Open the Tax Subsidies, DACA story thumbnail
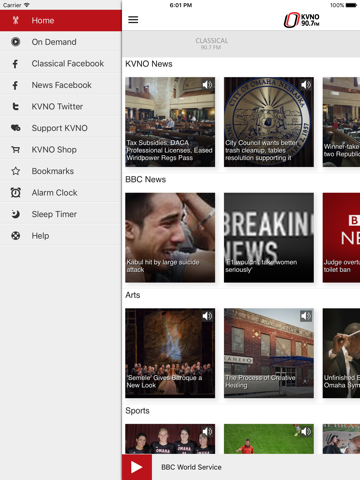360x480 pixels. pyautogui.click(x=170, y=122)
